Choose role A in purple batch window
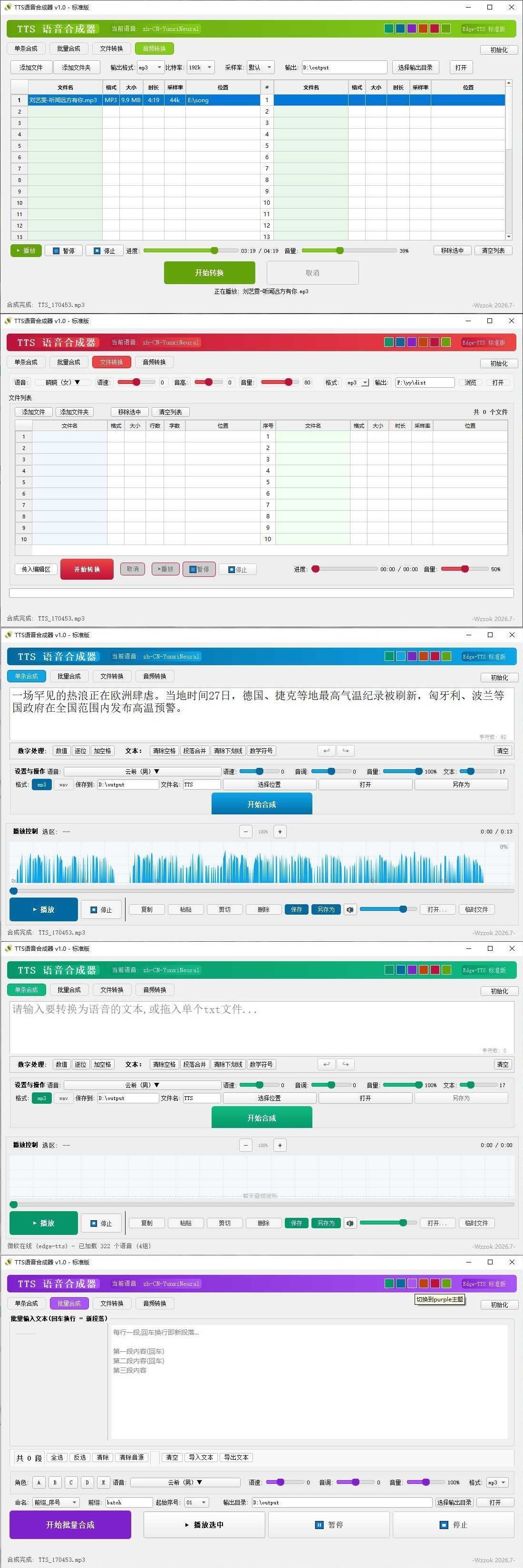Viewport: 523px width, 1568px height. pos(39,1482)
